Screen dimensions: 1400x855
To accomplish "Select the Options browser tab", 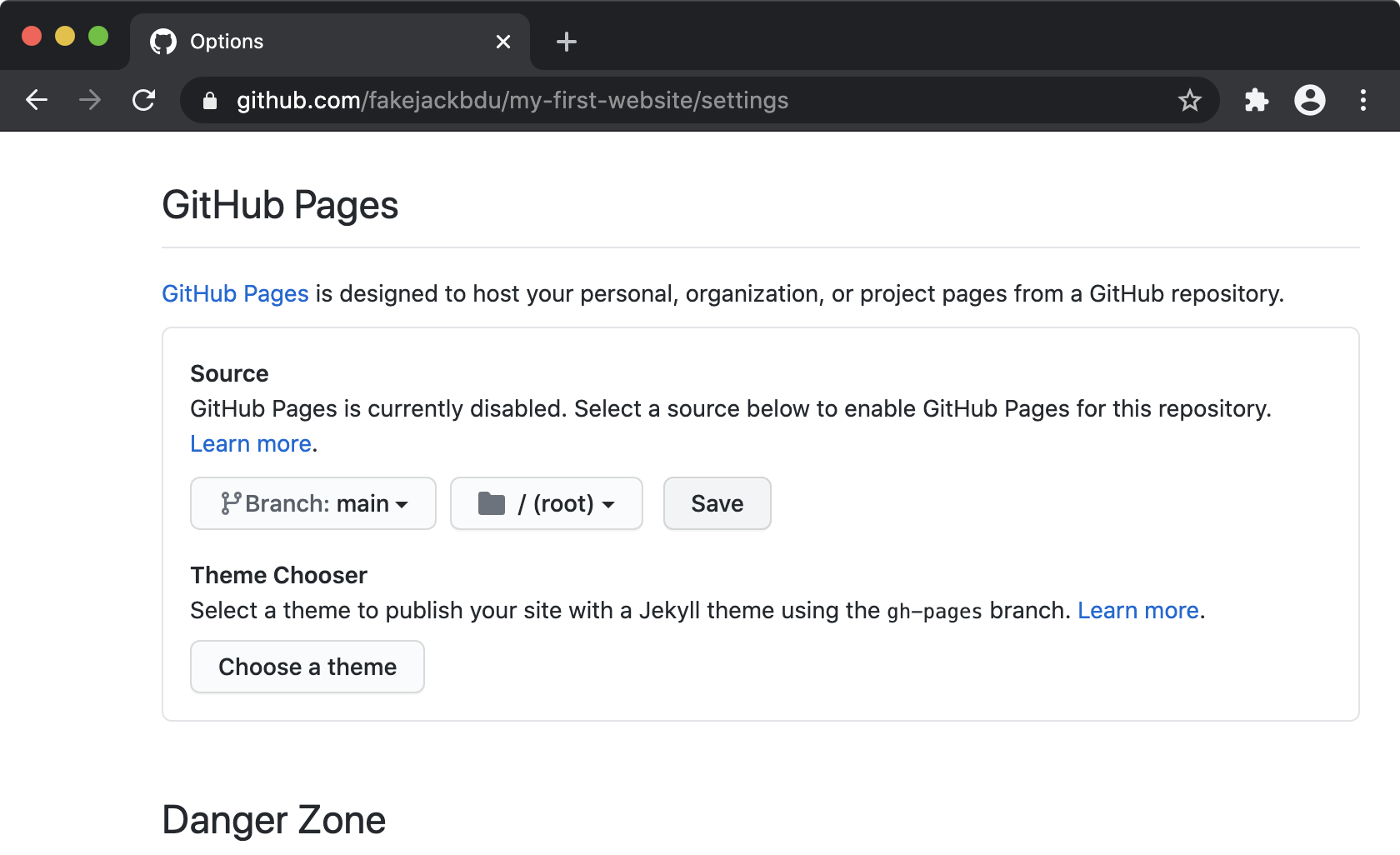I will tap(330, 42).
